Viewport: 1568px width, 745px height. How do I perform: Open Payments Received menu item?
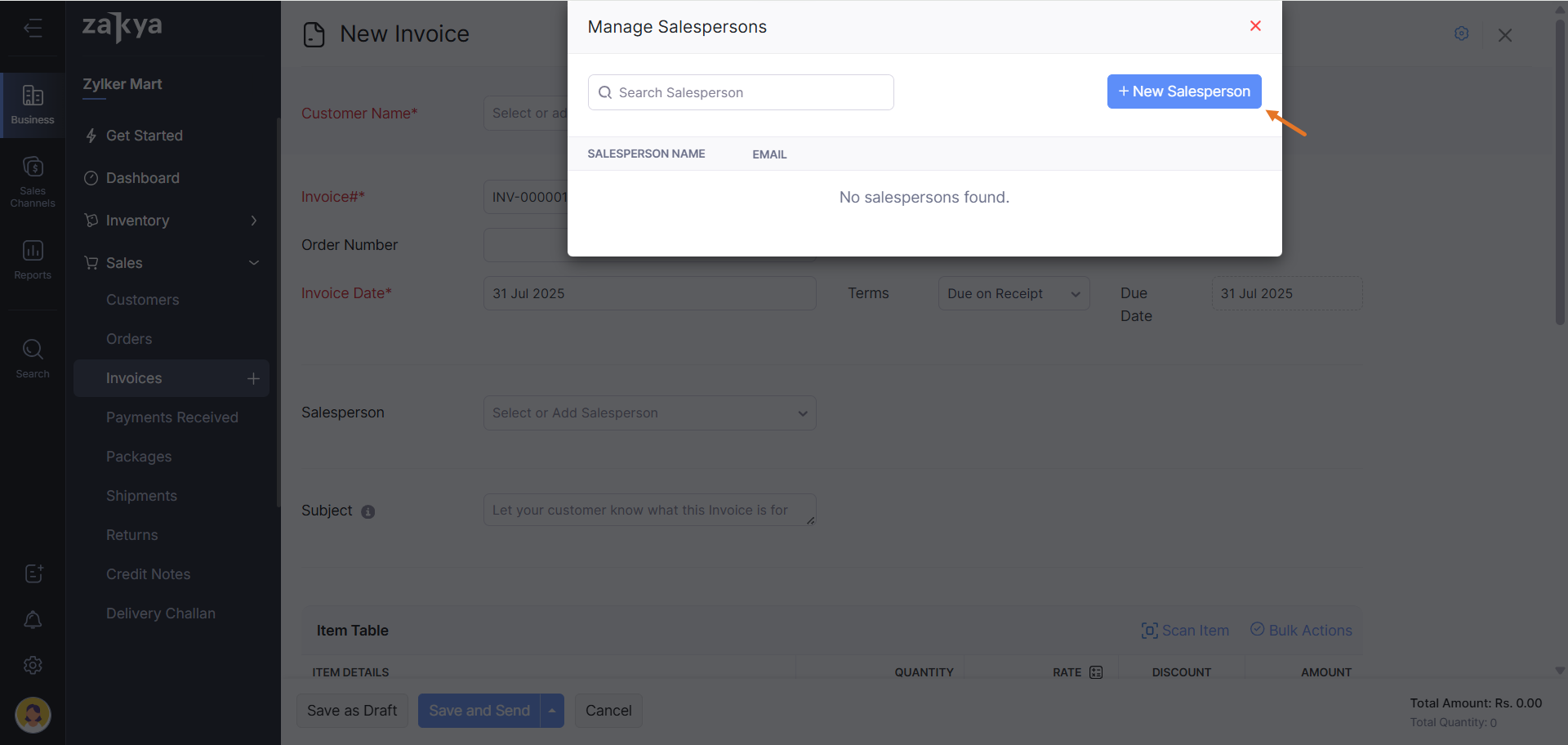[x=171, y=417]
